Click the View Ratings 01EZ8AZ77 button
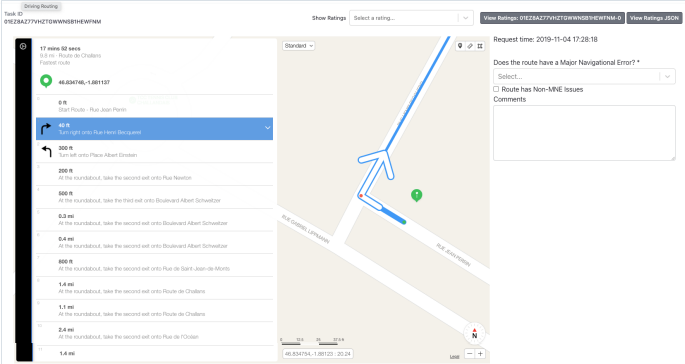The height and width of the screenshot is (364, 685). pos(552,18)
